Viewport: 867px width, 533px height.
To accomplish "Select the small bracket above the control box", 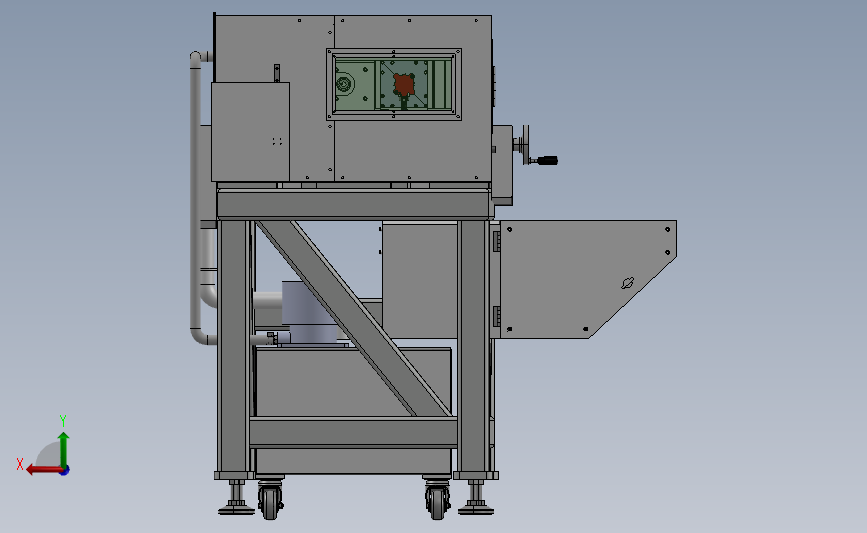I will (x=277, y=73).
